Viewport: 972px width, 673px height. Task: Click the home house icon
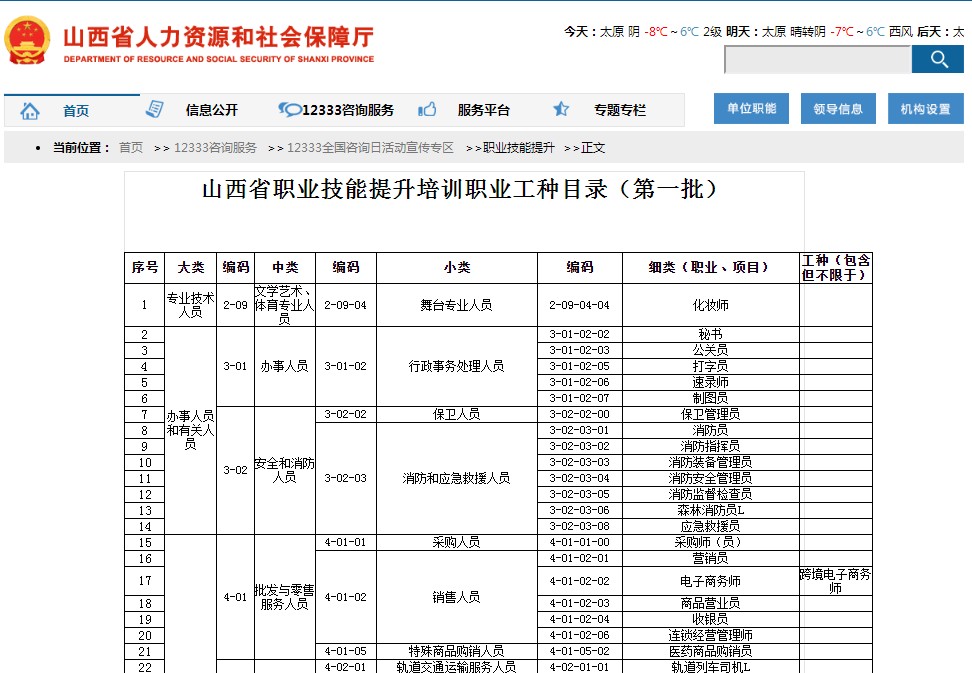pos(30,111)
